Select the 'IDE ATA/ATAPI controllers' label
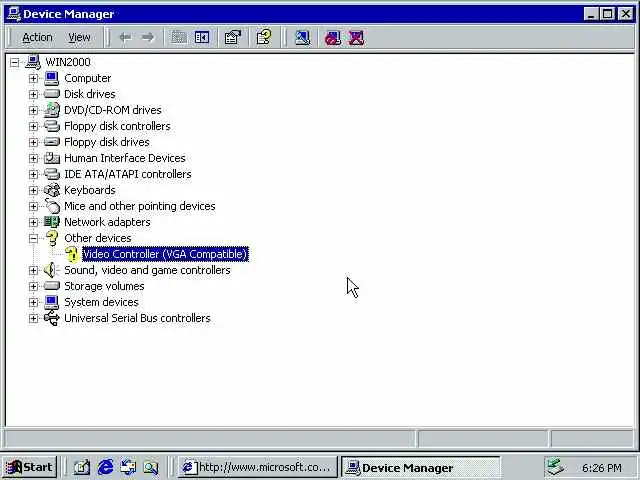640x480 pixels. 128,174
